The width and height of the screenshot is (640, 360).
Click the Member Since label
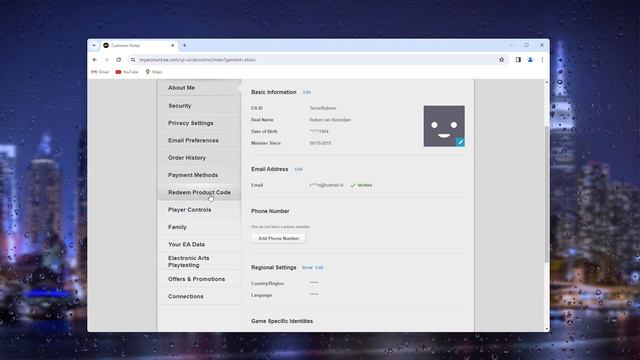click(266, 143)
